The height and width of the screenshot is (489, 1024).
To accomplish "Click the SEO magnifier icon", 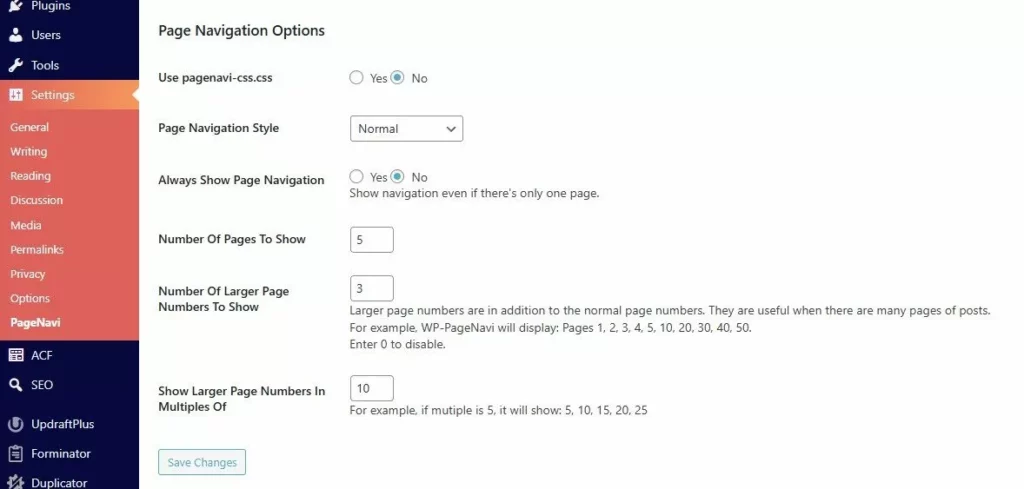I will point(15,385).
